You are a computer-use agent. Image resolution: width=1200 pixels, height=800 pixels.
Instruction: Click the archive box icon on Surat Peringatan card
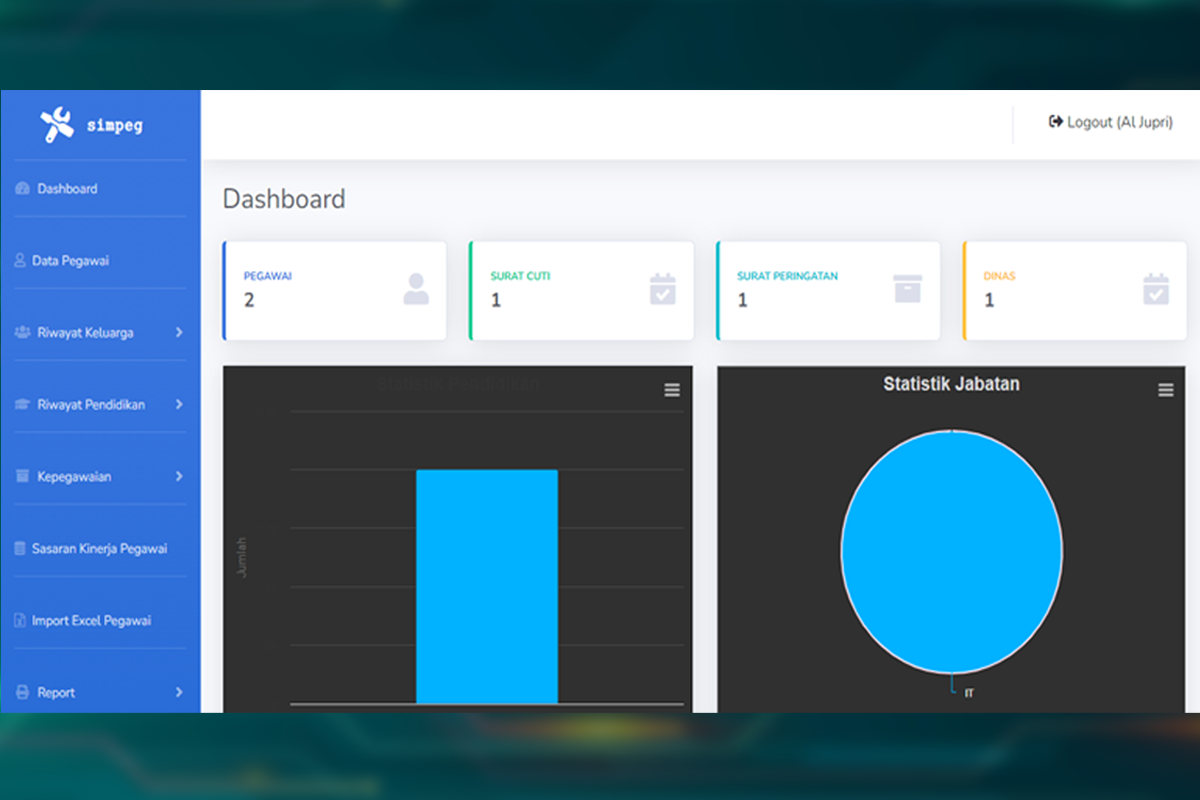[x=907, y=289]
